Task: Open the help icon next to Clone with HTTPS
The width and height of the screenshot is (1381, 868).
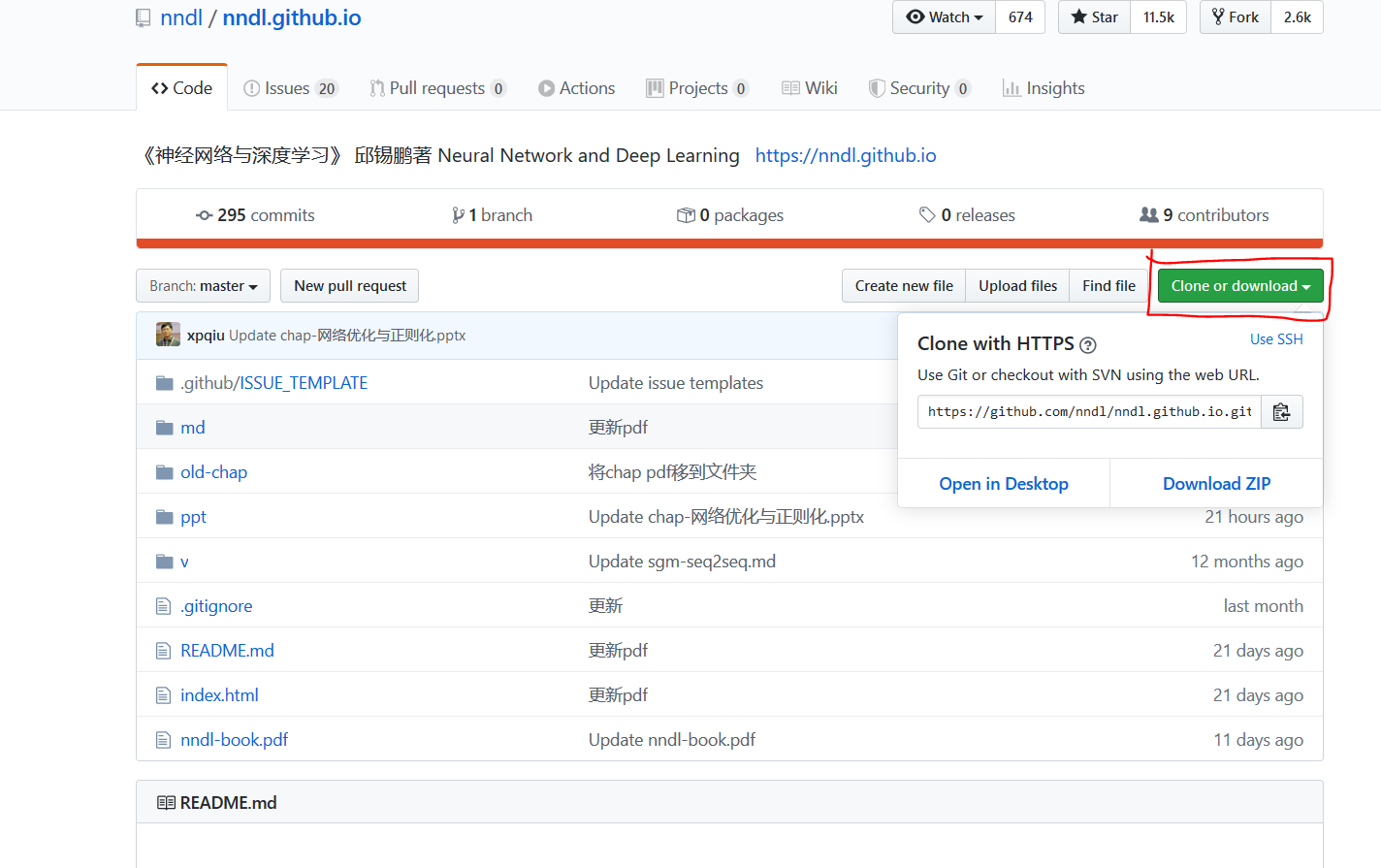Action: [x=1089, y=345]
